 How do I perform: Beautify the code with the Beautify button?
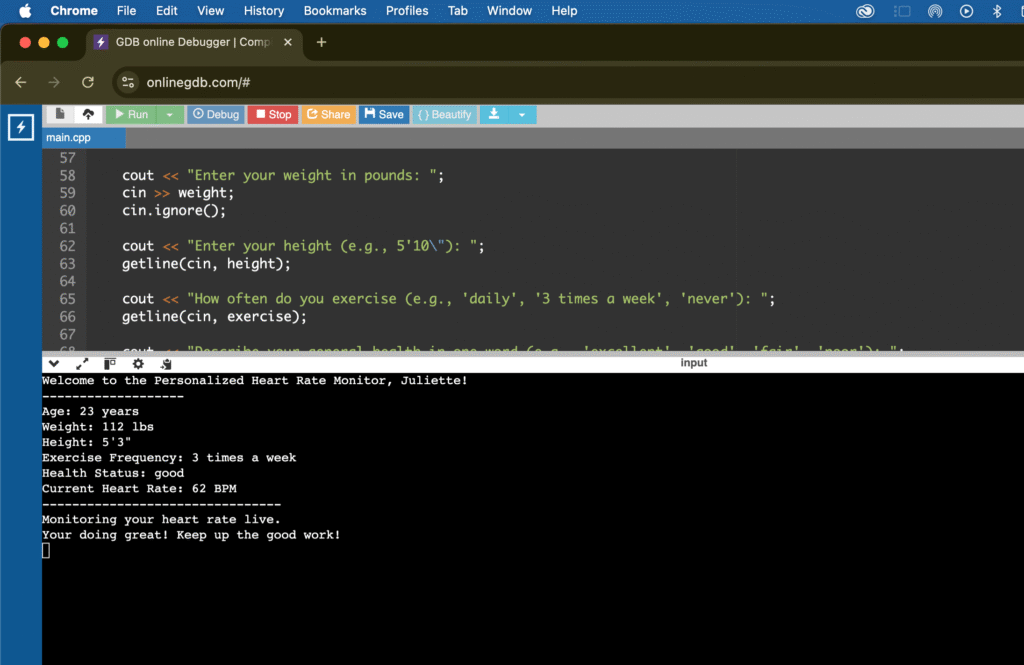click(444, 114)
